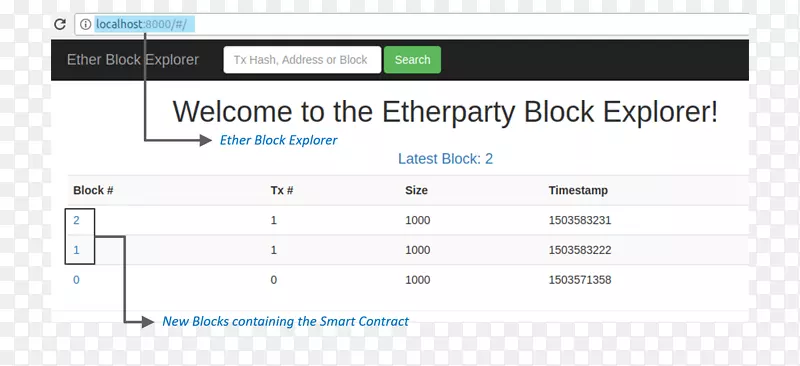Click the Timestamp column header

pos(578,190)
